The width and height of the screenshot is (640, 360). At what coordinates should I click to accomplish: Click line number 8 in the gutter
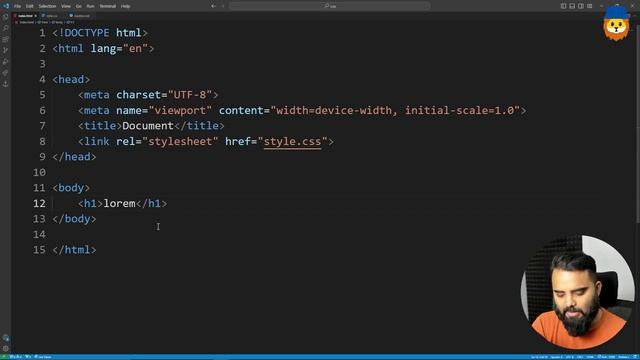coord(42,142)
